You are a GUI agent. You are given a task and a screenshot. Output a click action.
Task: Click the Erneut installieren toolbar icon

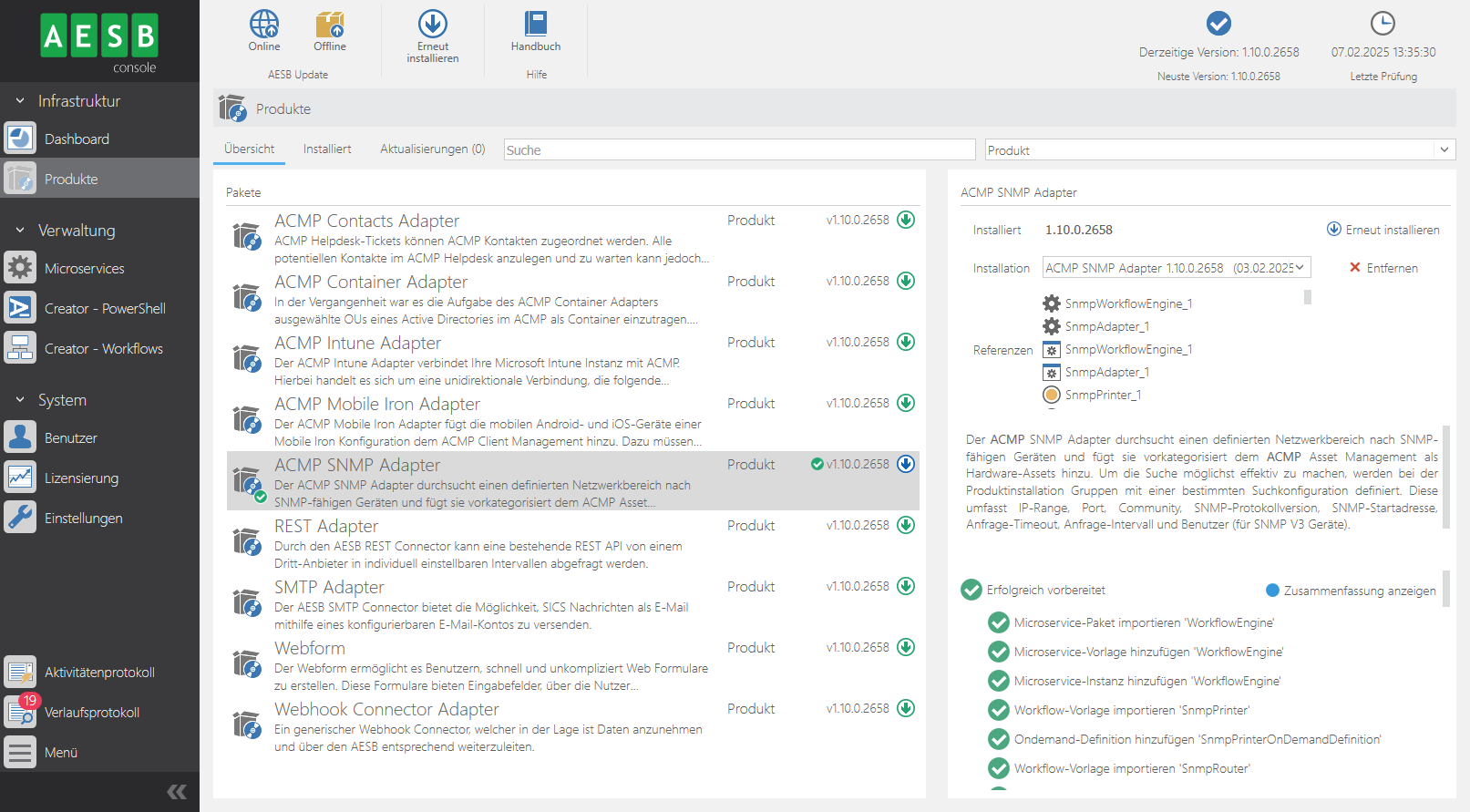coord(433,24)
